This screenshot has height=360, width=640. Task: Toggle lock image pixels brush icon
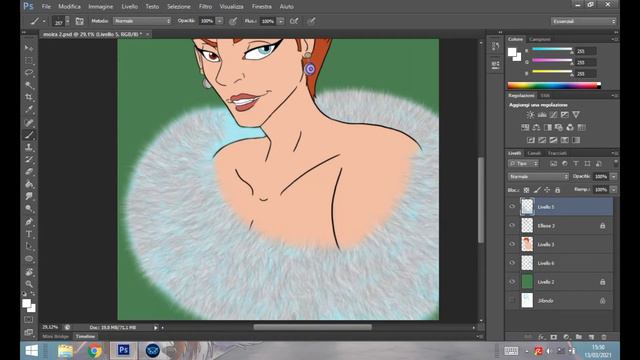point(537,190)
